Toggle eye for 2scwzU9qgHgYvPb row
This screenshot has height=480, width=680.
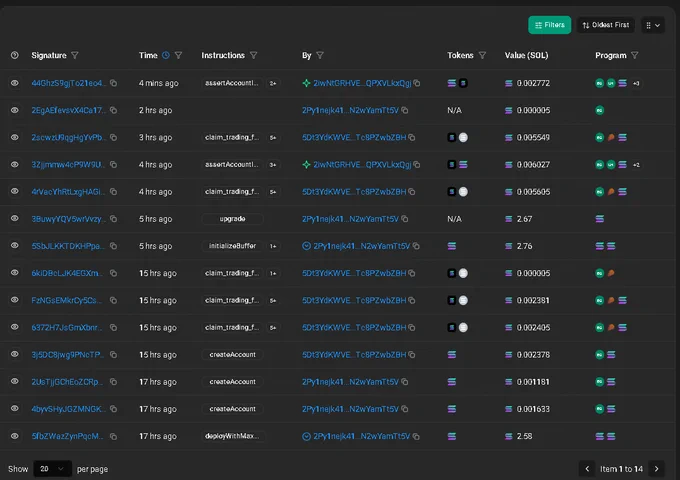pos(15,137)
